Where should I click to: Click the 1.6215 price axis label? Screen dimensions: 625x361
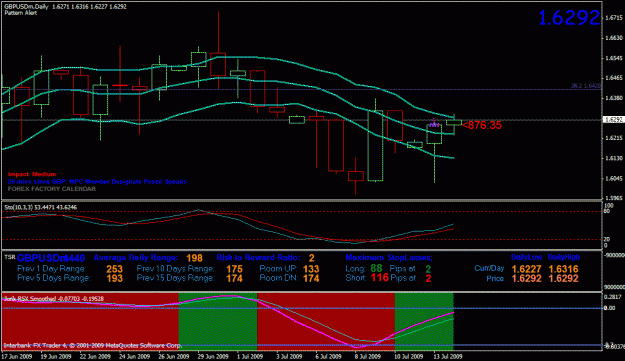point(614,138)
